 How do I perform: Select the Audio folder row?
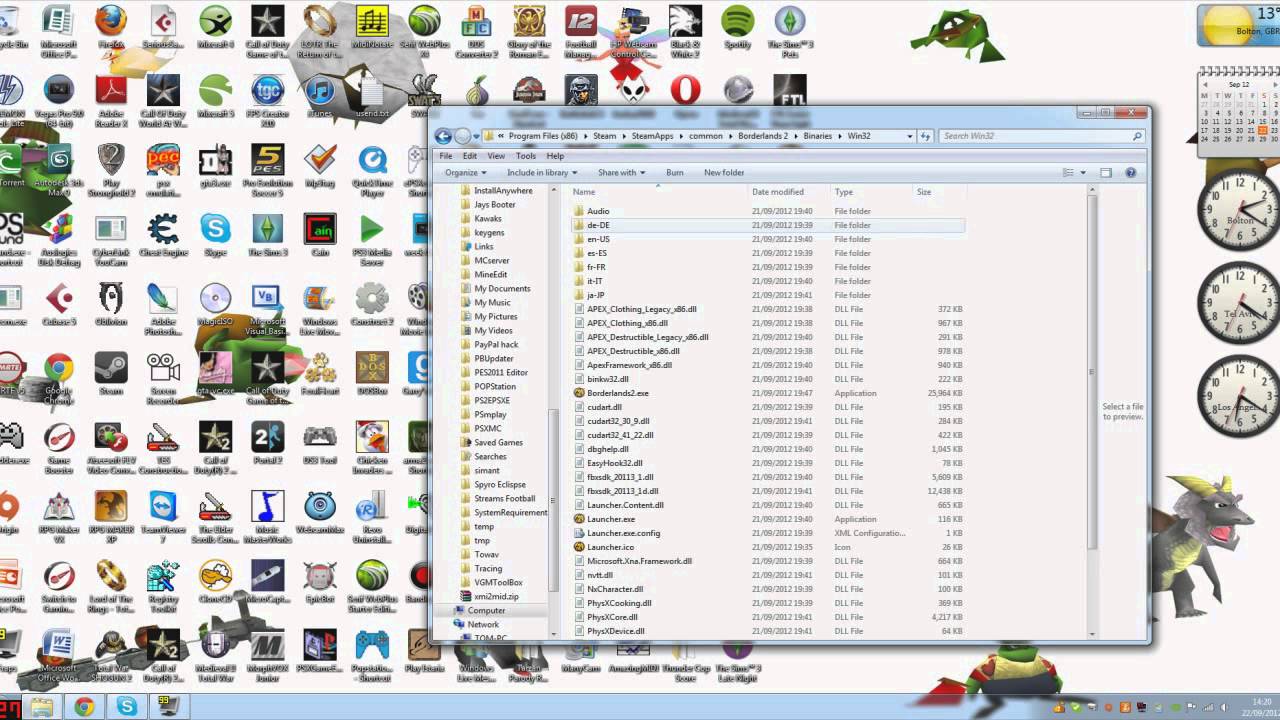point(768,211)
